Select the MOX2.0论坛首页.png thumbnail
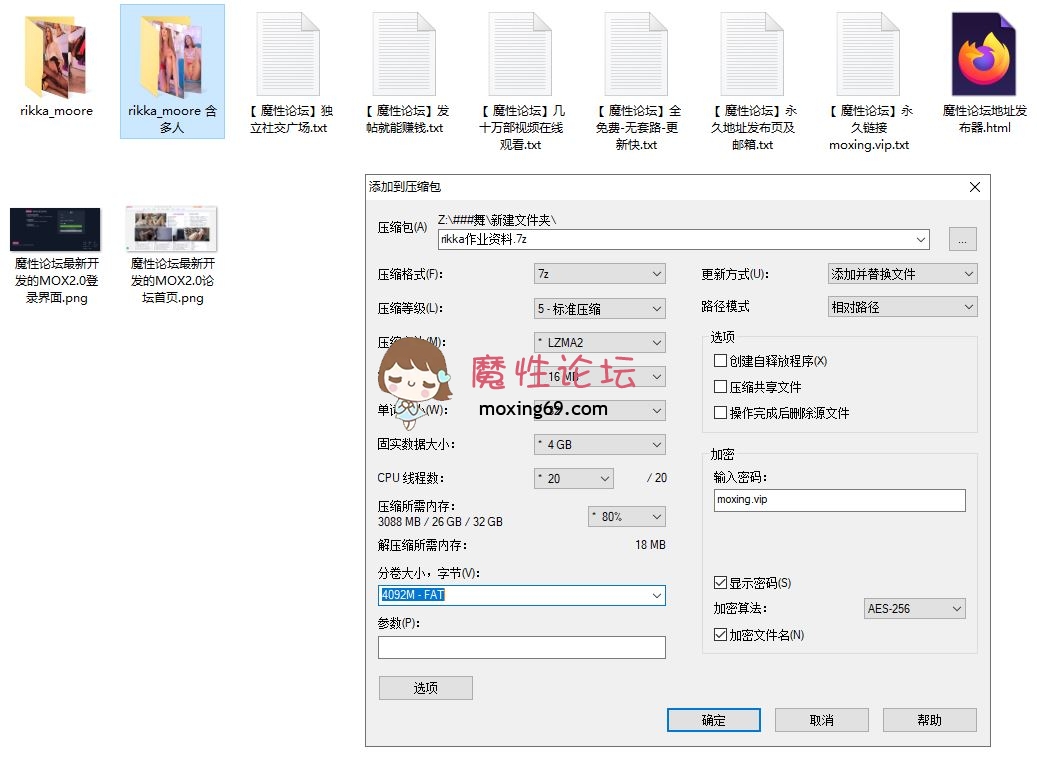Viewport: 1037px width, 771px height. pos(172,229)
